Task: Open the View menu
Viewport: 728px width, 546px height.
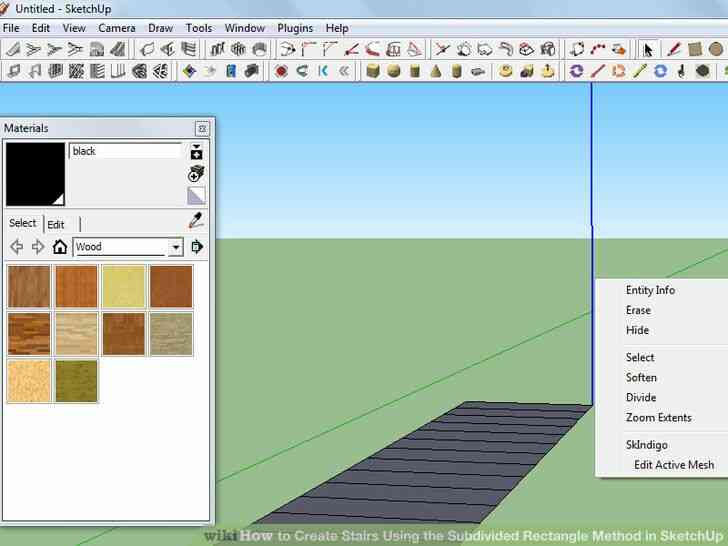Action: click(74, 28)
